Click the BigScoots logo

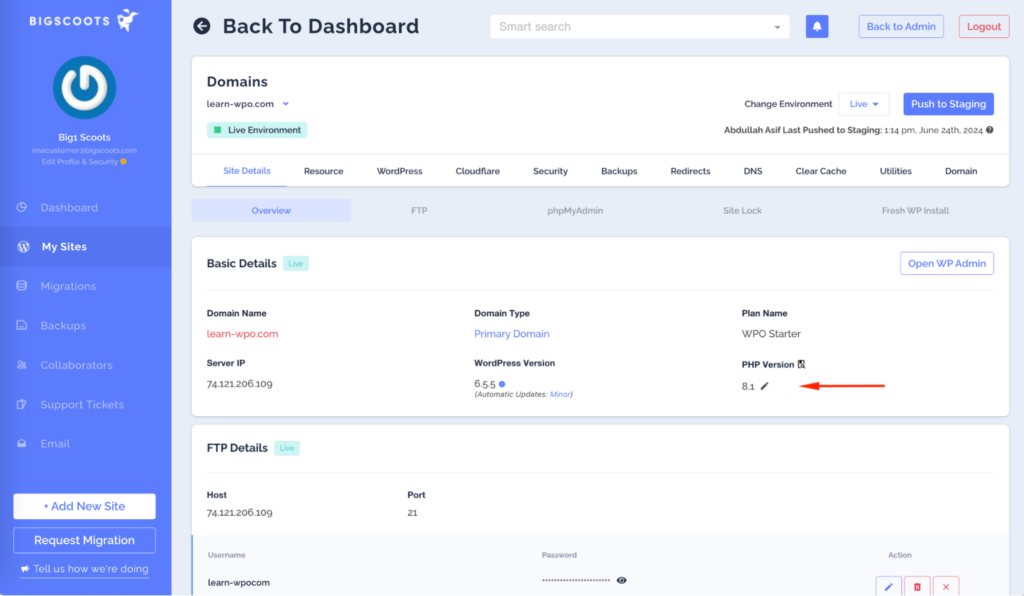(84, 21)
